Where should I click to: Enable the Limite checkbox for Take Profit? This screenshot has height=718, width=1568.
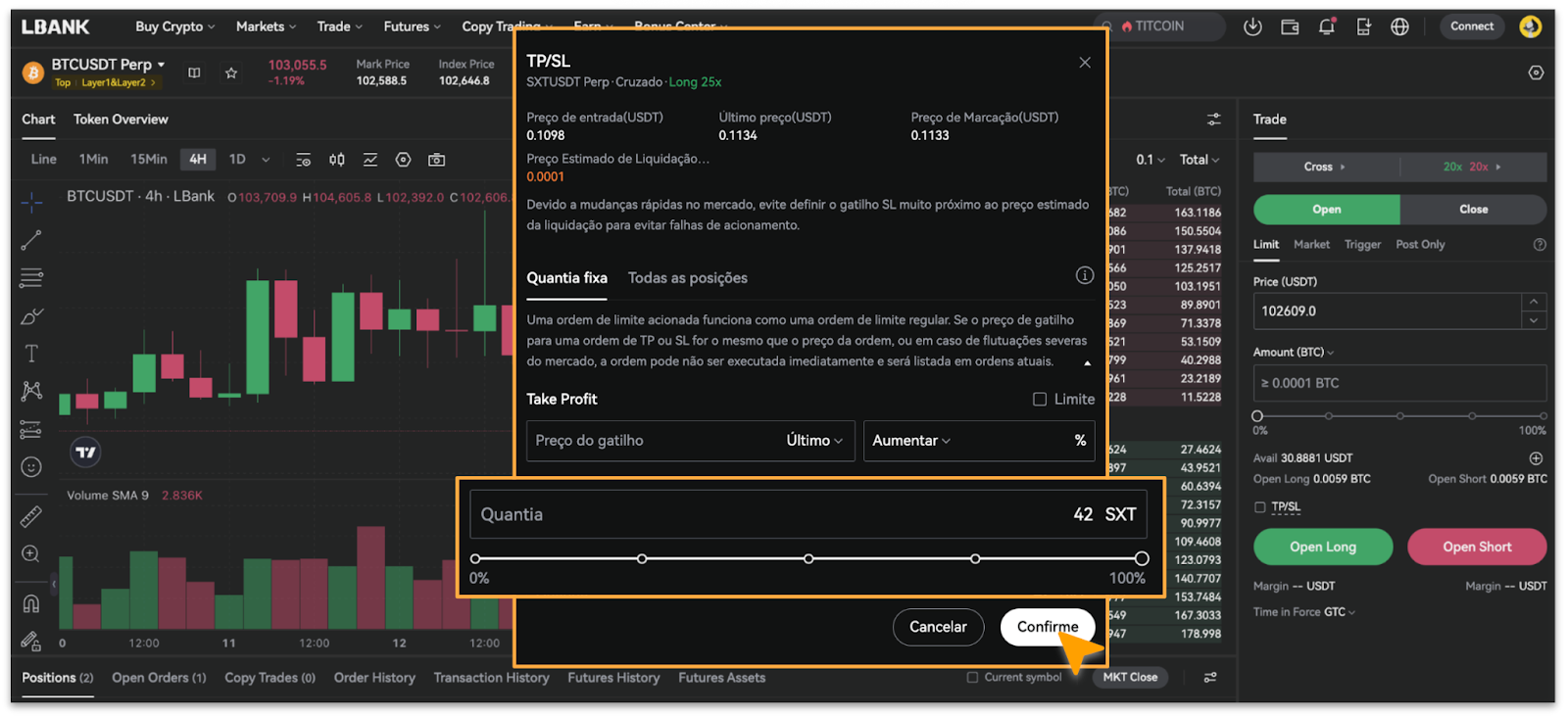[x=1040, y=400]
